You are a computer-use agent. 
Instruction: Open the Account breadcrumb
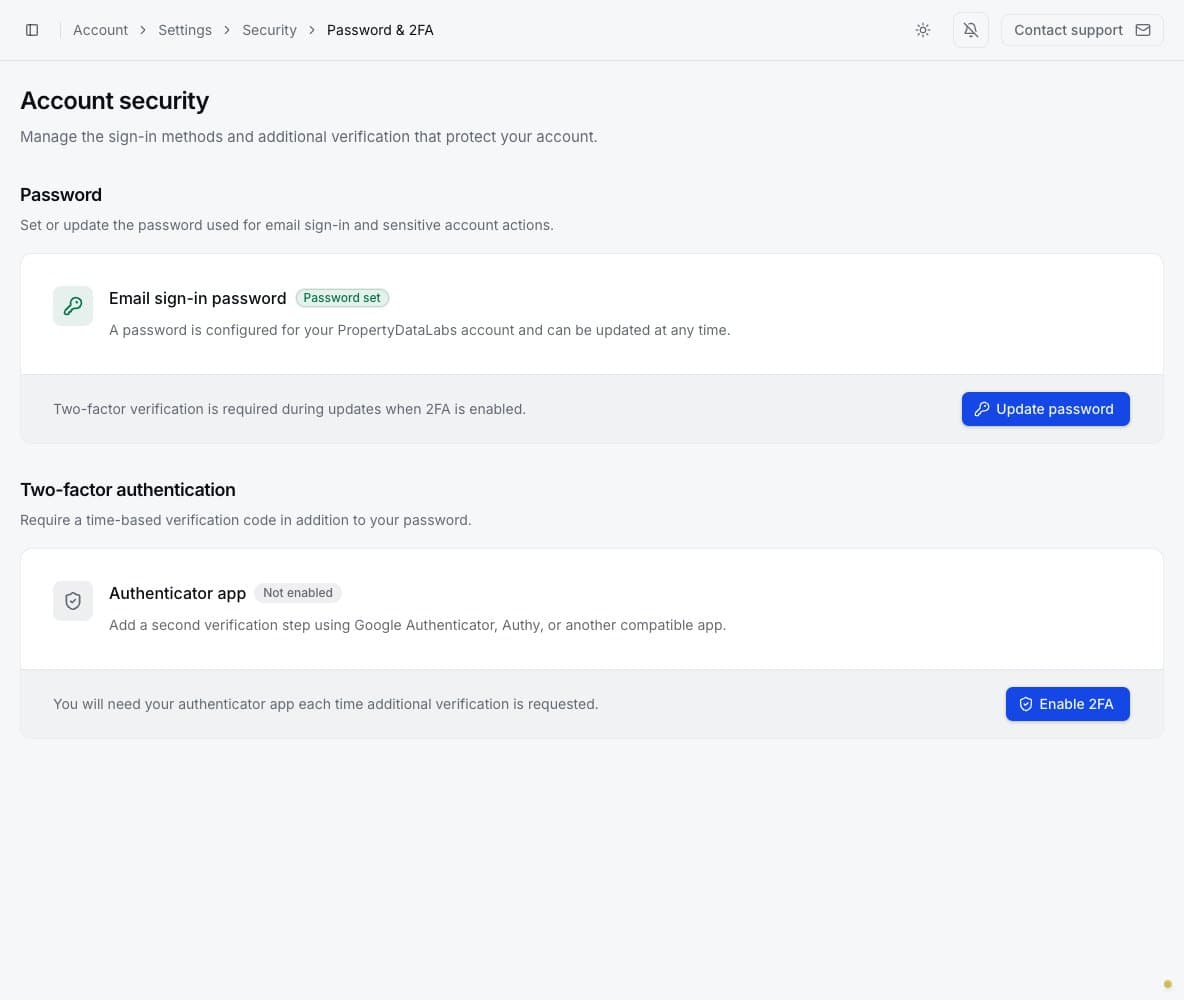pyautogui.click(x=100, y=30)
